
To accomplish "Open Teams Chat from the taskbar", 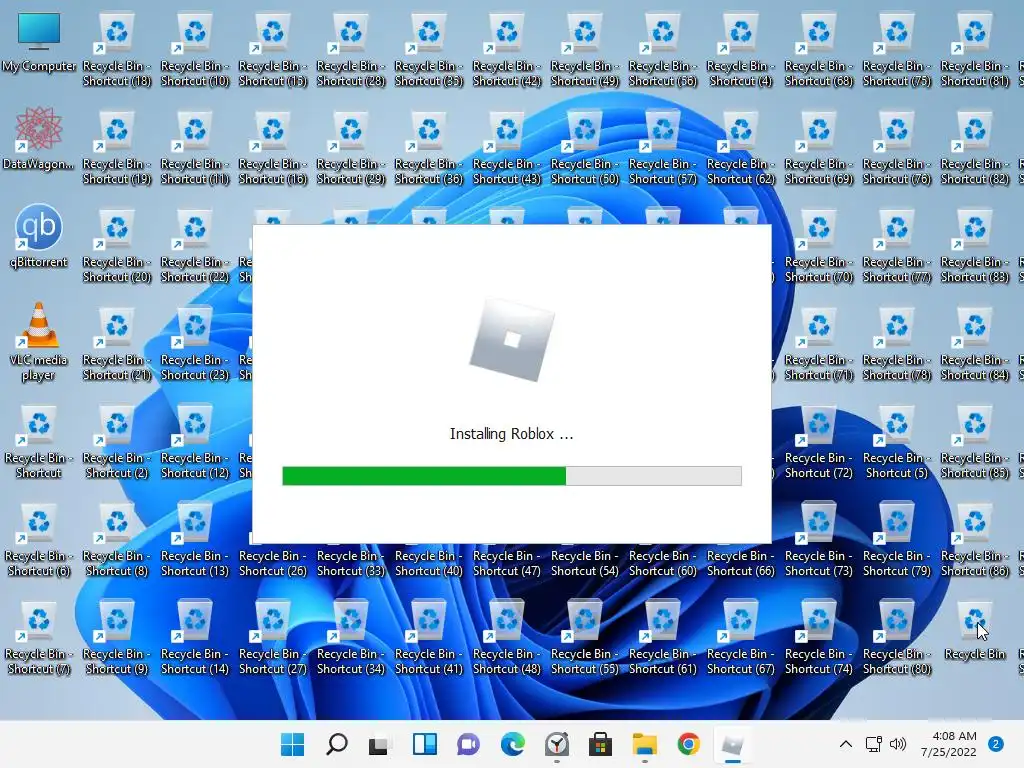I will (468, 744).
